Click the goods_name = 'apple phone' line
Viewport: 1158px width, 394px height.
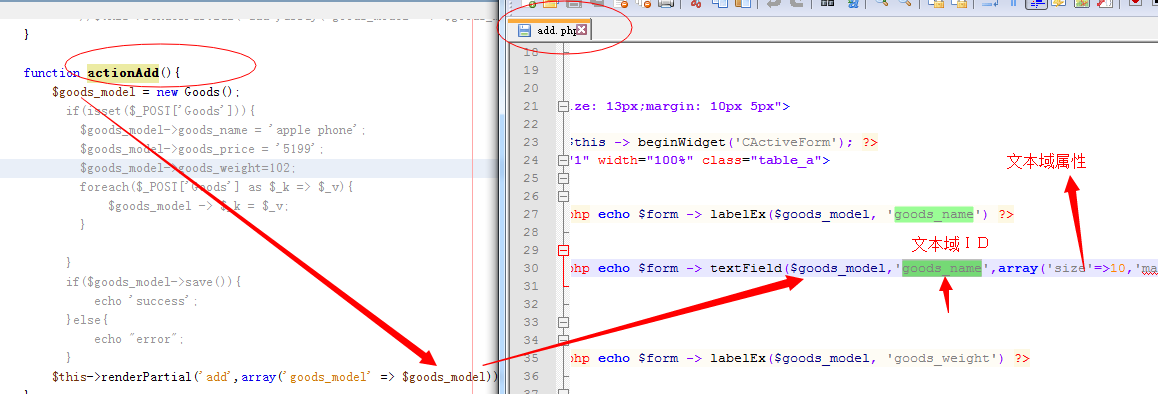(223, 130)
